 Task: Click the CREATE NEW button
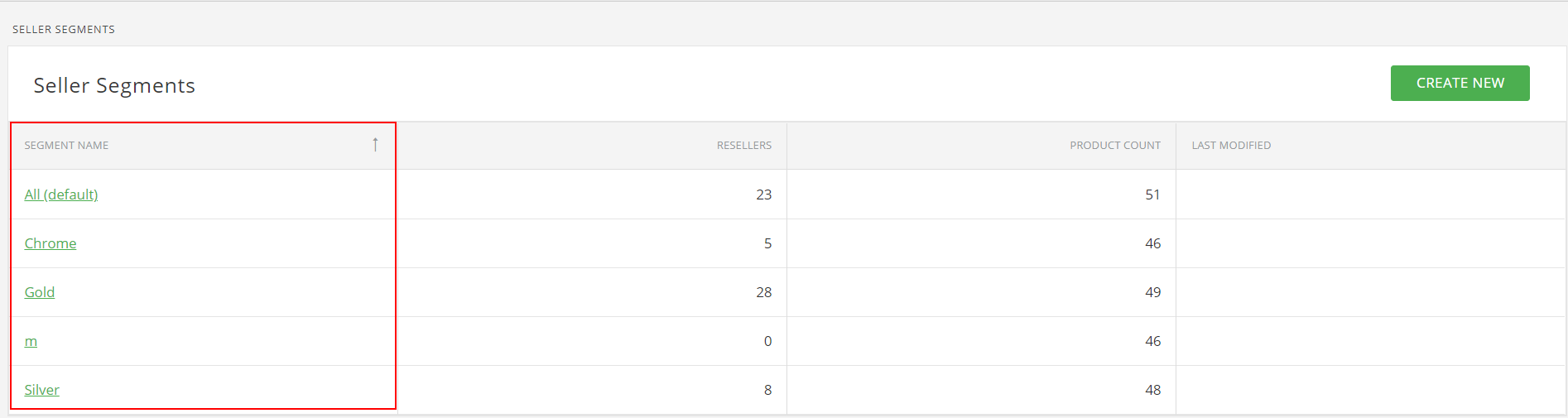point(1460,83)
